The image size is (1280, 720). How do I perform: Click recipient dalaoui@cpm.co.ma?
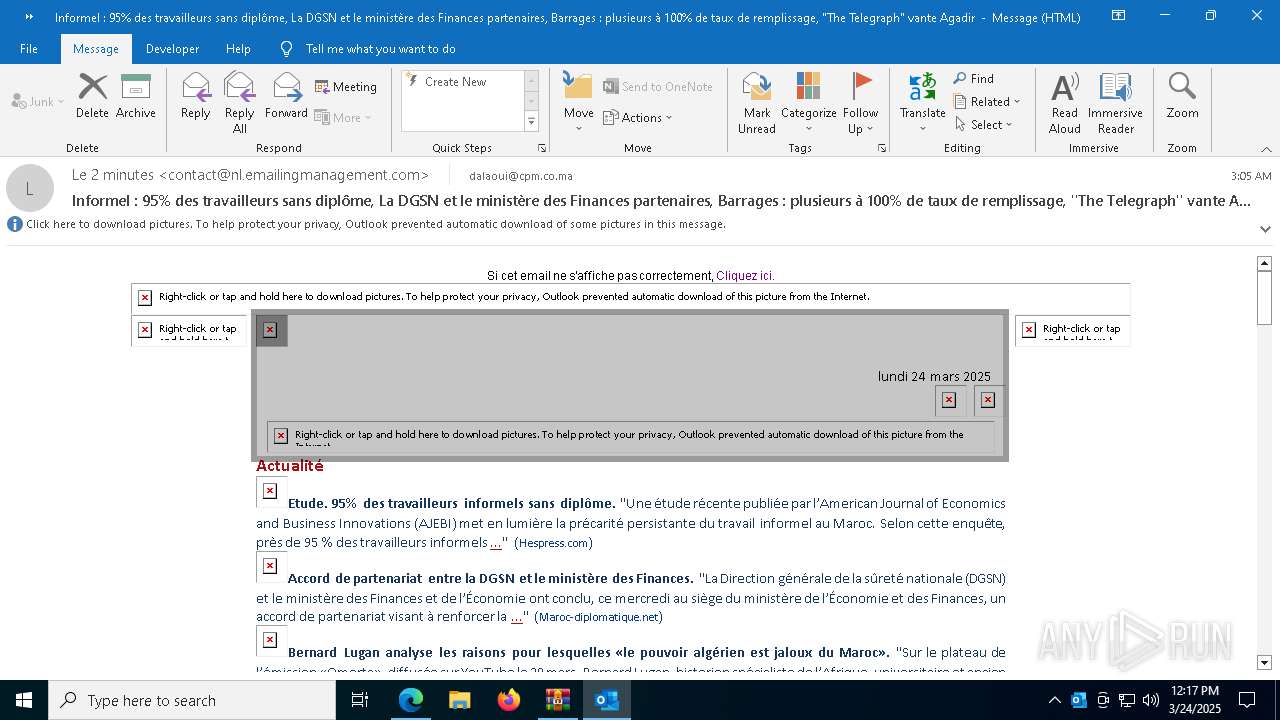click(x=520, y=176)
